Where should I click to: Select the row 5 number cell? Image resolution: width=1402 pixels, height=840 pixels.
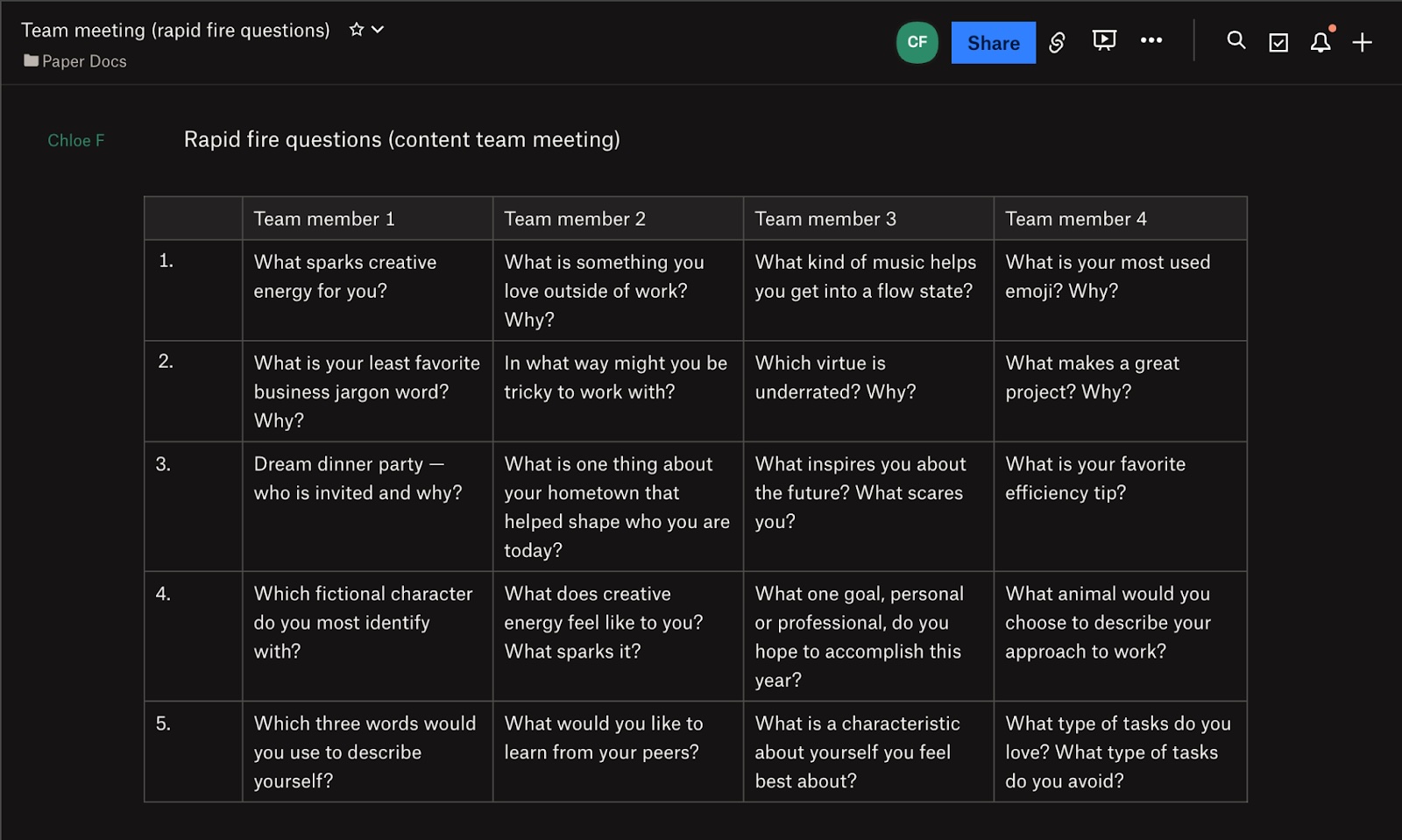[x=193, y=752]
